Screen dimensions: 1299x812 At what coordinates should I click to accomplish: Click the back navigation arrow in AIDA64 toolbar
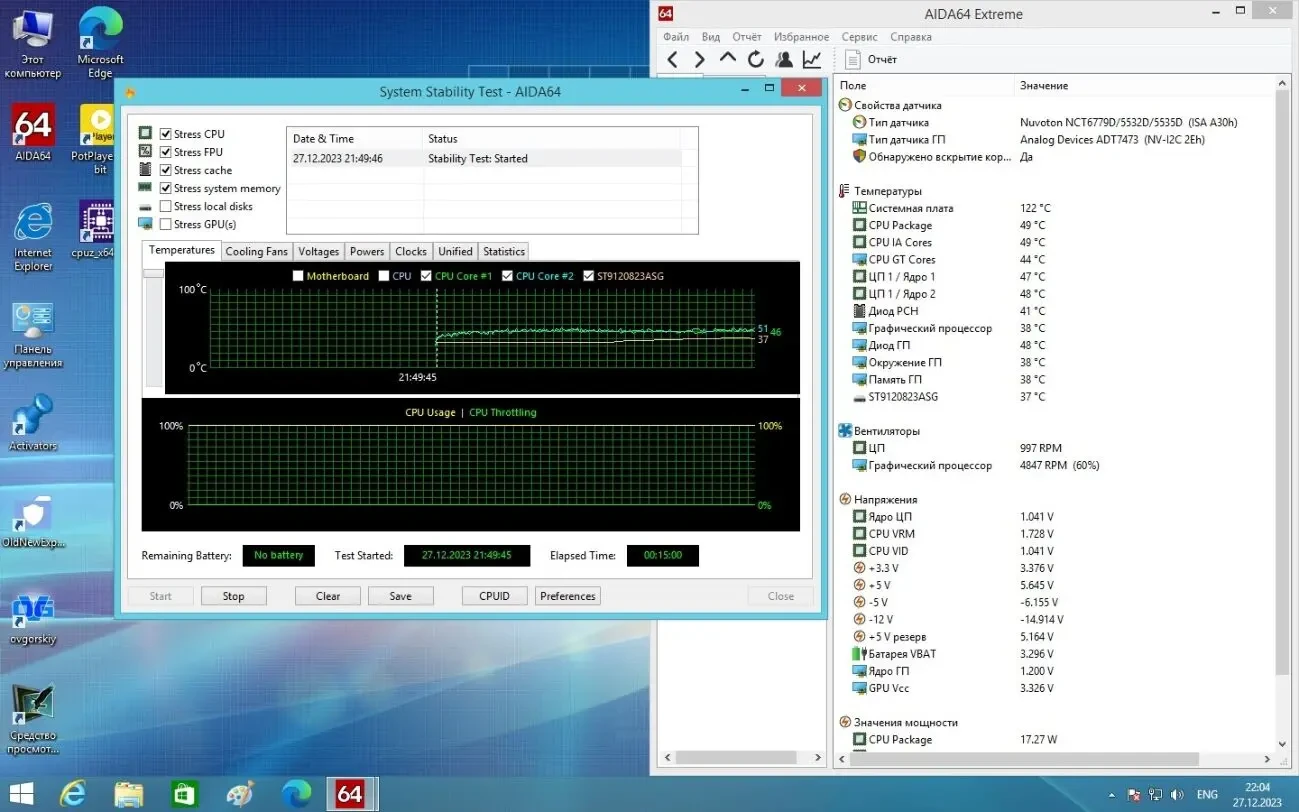[672, 59]
